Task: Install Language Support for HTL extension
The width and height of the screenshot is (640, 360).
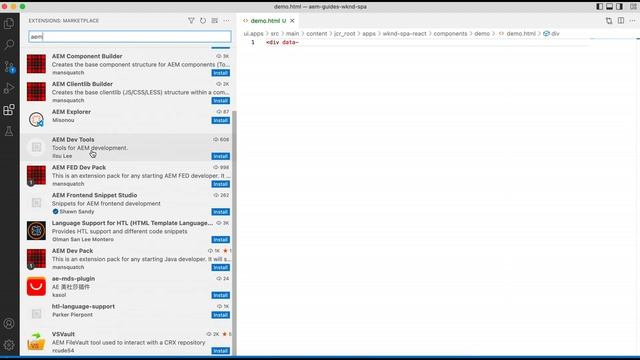Action: point(220,240)
